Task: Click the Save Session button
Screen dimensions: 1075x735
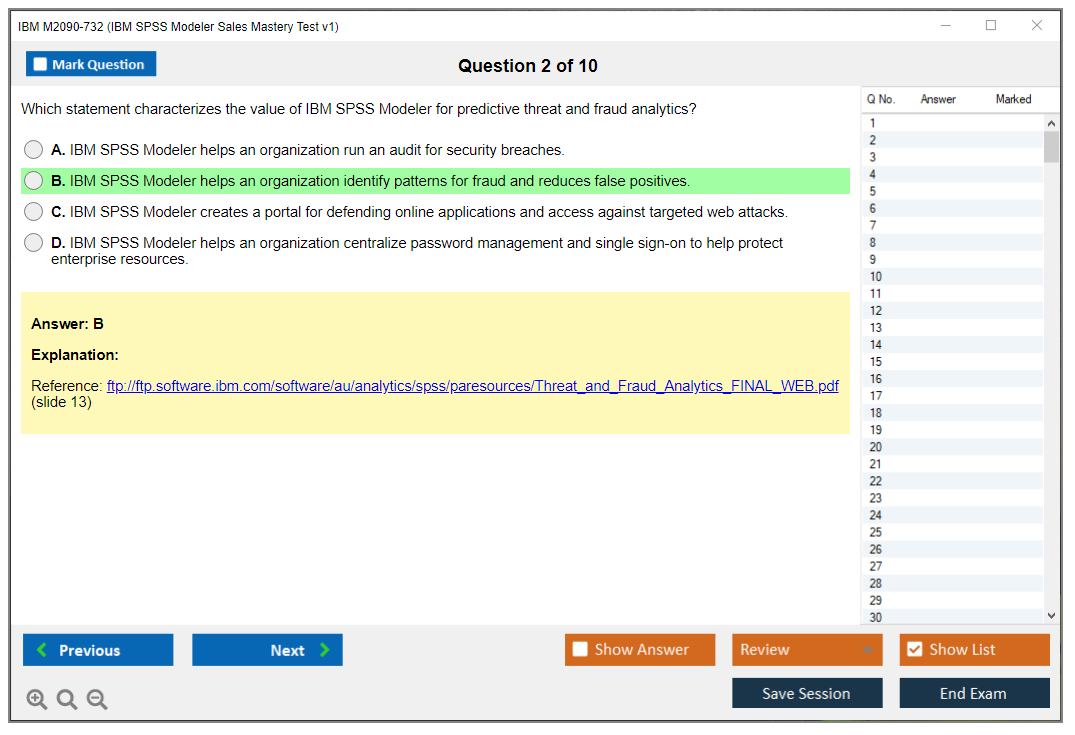Action: pos(807,694)
